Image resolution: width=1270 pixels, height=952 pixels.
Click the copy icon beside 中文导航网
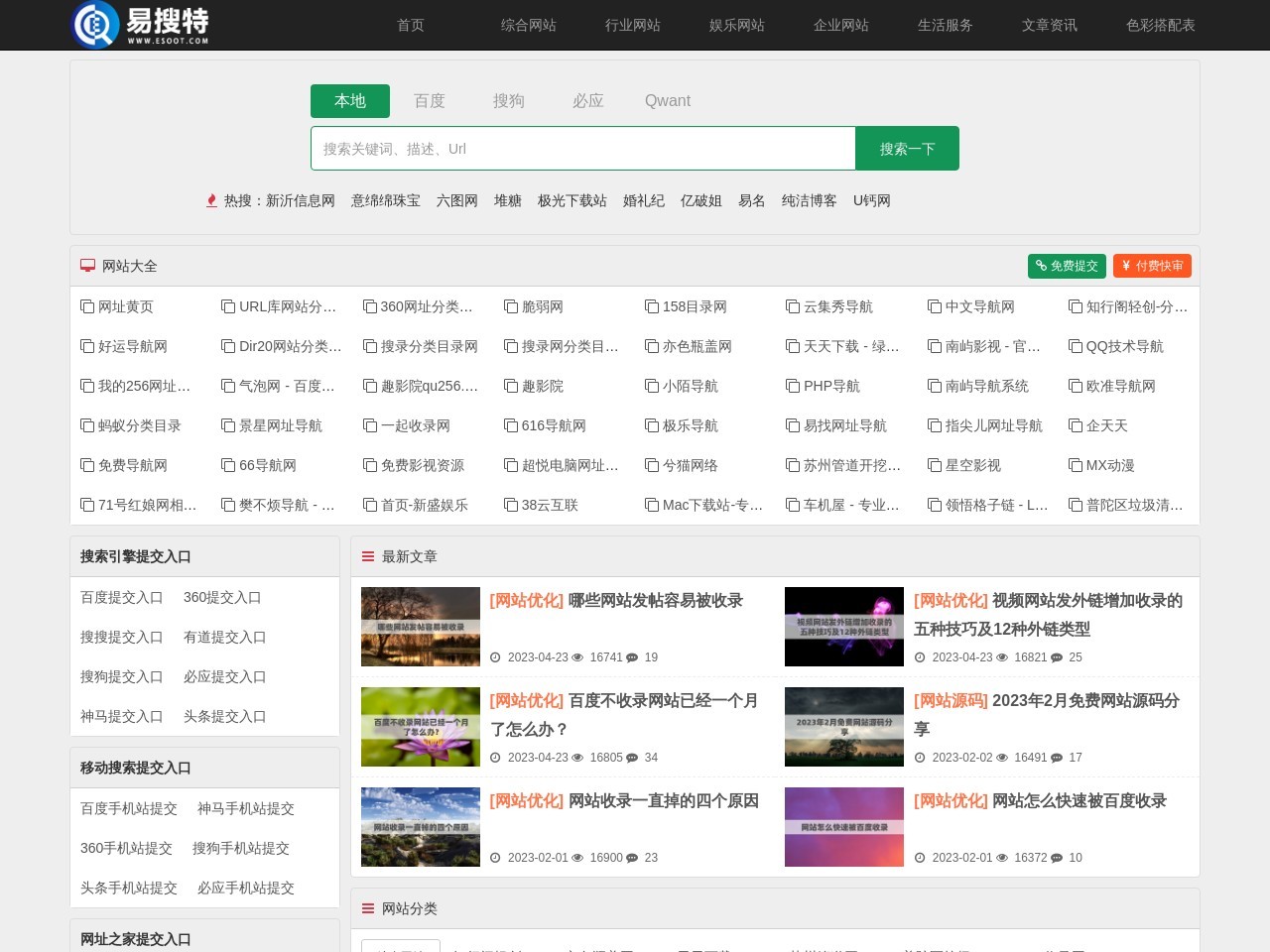pyautogui.click(x=935, y=306)
